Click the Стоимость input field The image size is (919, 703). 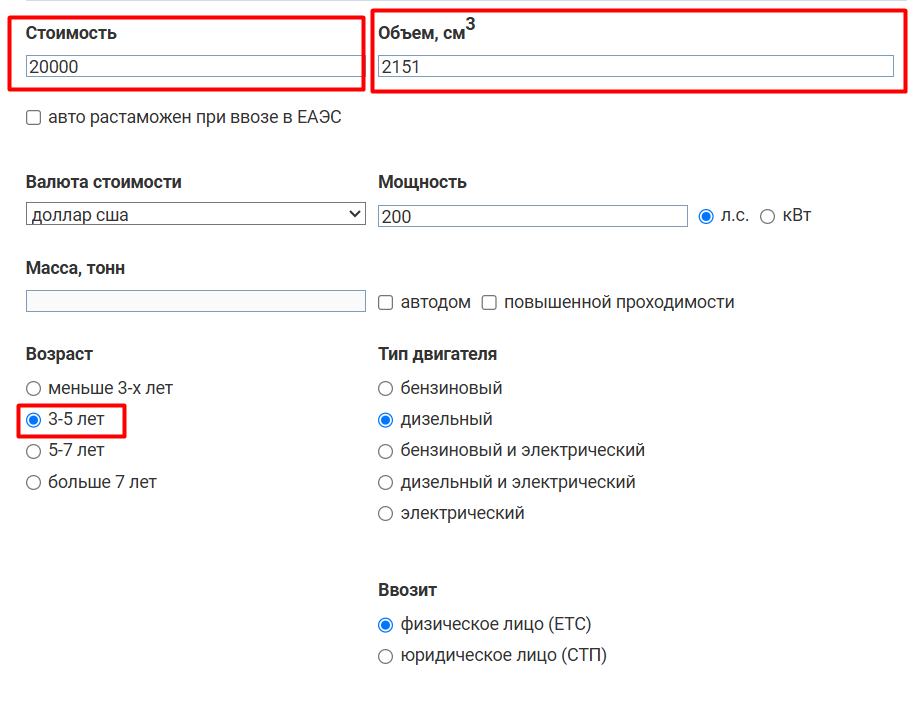[193, 66]
